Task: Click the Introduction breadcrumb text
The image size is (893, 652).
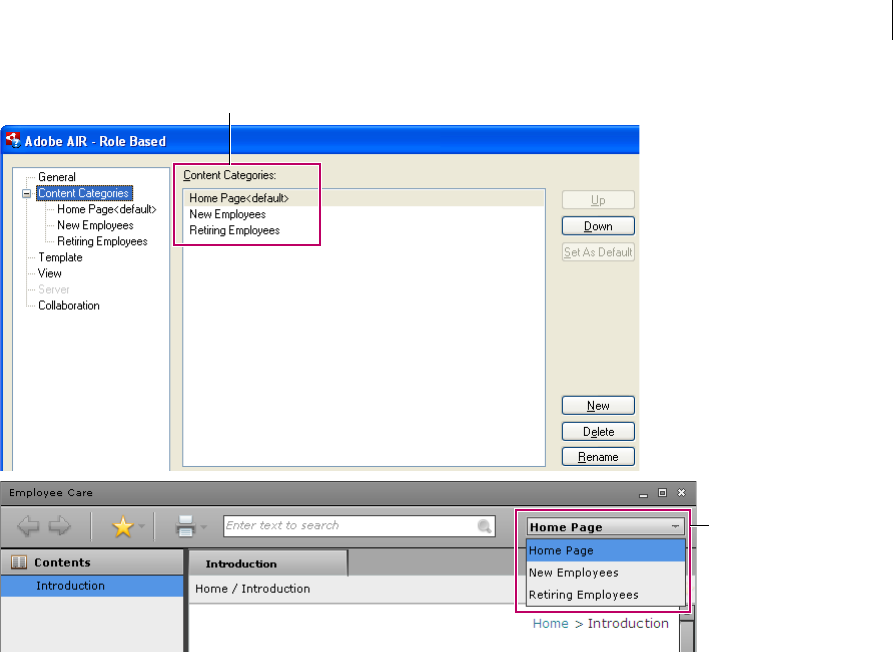Action: 628,624
